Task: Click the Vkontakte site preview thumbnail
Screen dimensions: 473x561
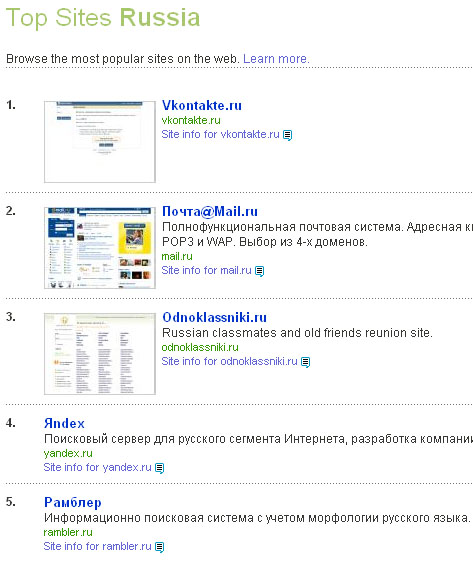Action: point(100,142)
